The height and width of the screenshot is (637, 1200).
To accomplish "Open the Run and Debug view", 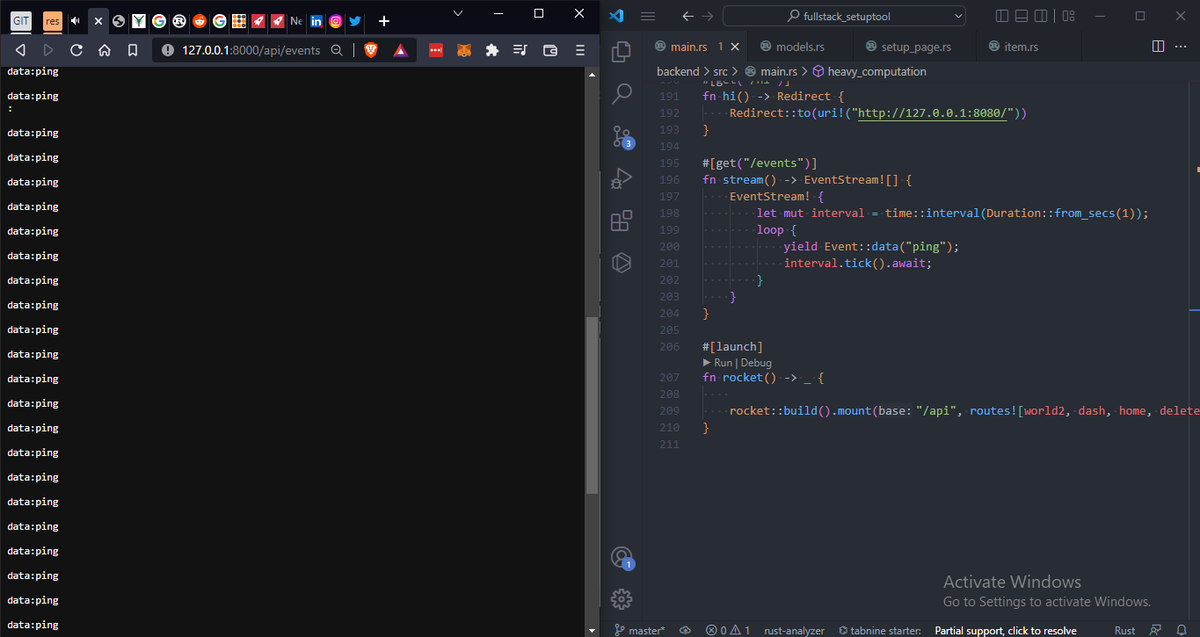I will pos(621,179).
